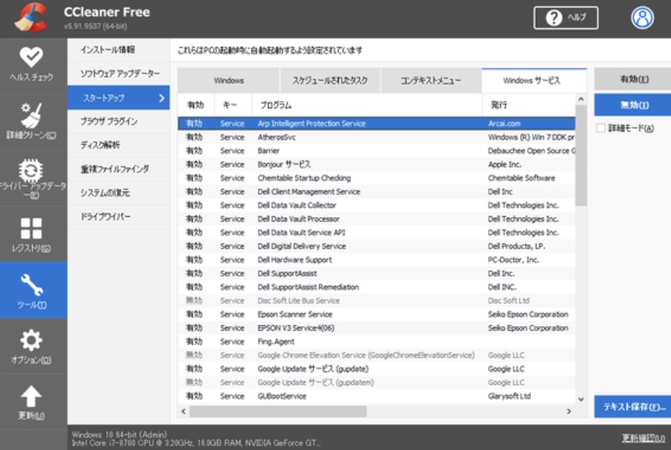
Task: Select the Google Update サービス (gupdatem) row
Action: click(x=377, y=382)
